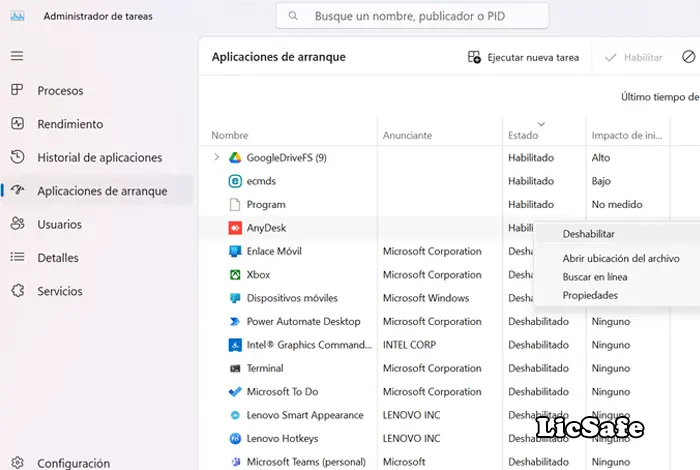Select the Lenovo Hotkeys row name
Viewport: 700px width, 470px height.
[x=282, y=438]
